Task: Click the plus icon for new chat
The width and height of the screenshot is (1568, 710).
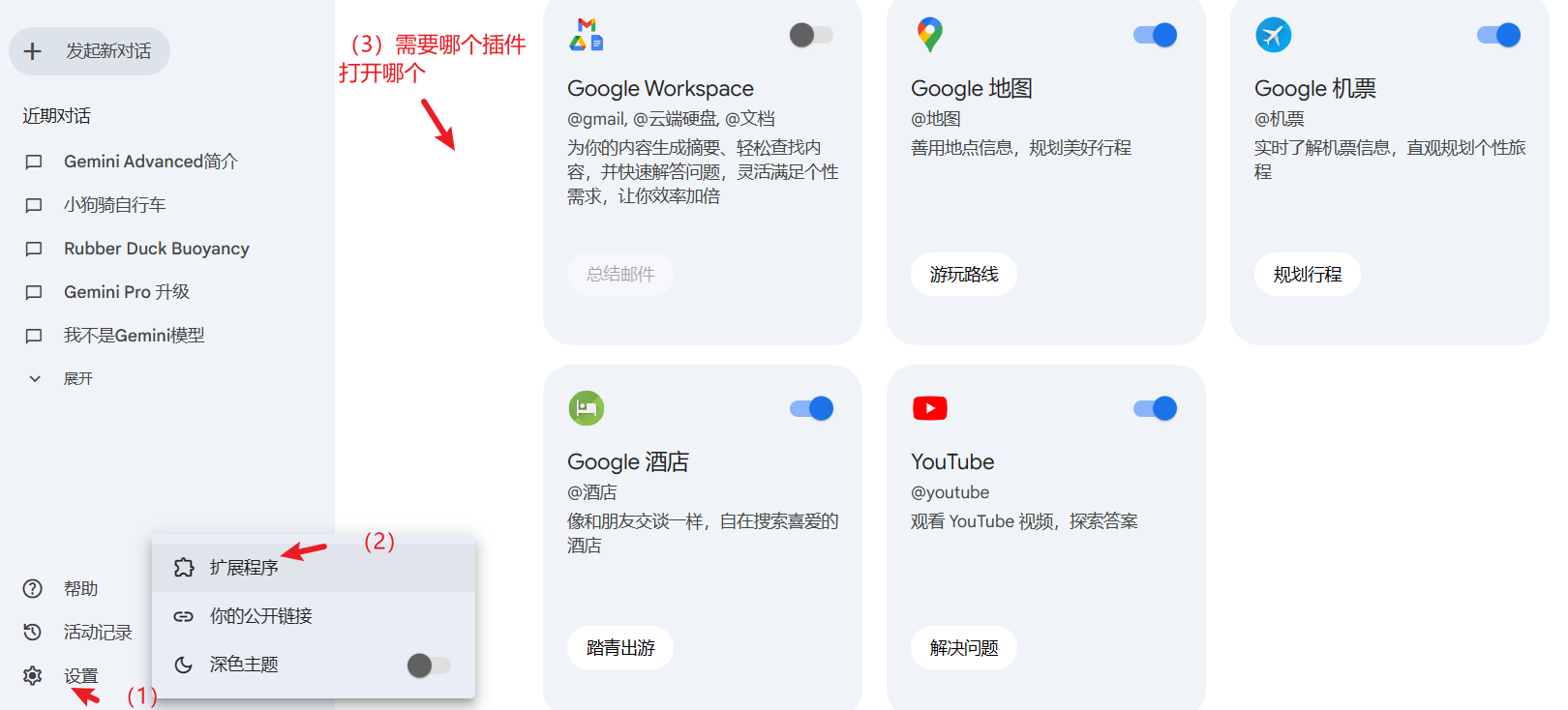Action: pyautogui.click(x=33, y=51)
